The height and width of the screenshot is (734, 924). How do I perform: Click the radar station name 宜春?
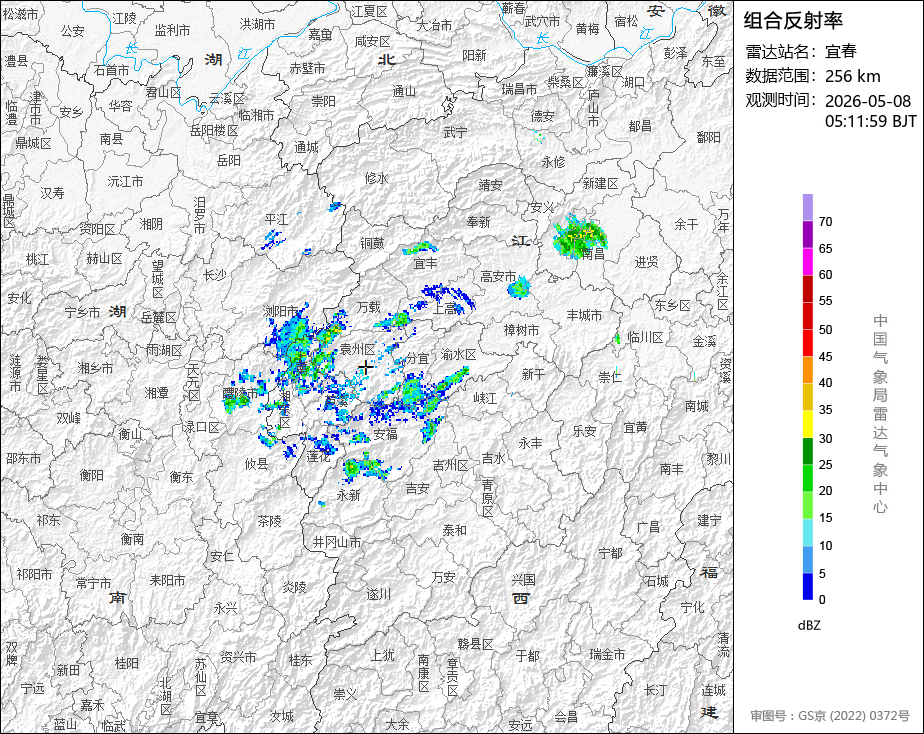(x=840, y=52)
